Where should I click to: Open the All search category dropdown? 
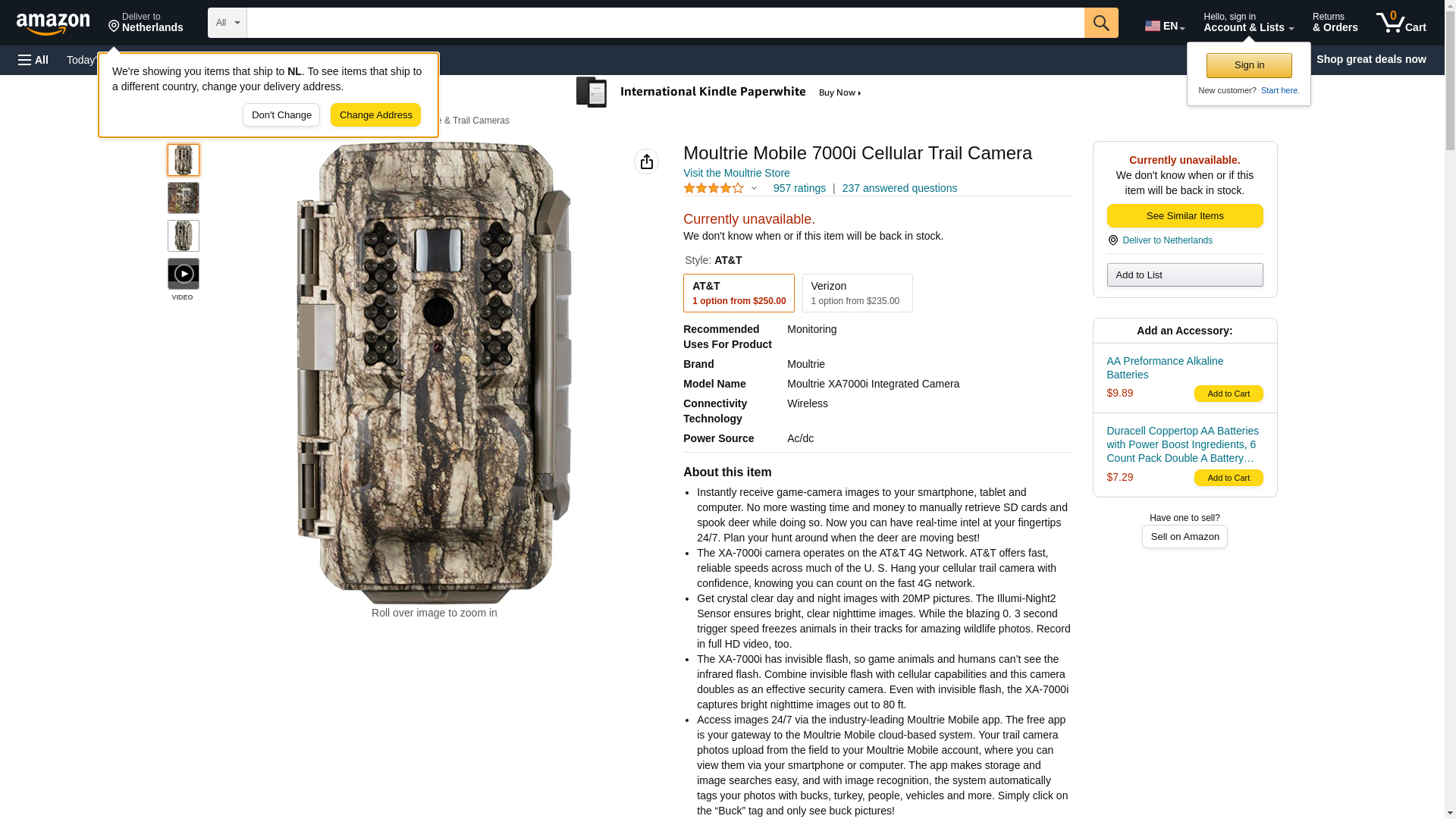[x=227, y=23]
